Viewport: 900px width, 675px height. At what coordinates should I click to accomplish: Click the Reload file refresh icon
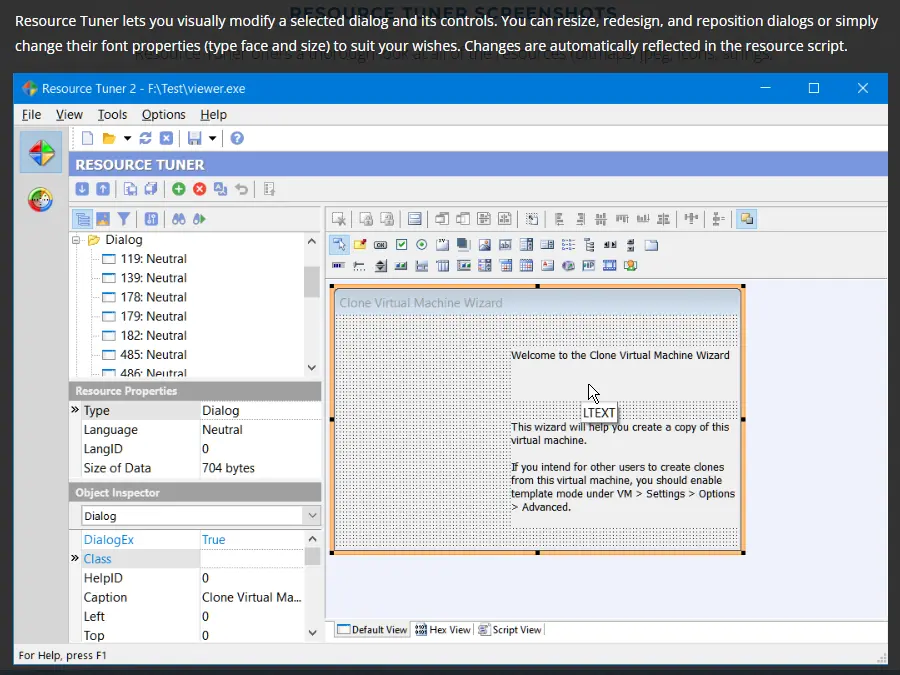tap(145, 138)
